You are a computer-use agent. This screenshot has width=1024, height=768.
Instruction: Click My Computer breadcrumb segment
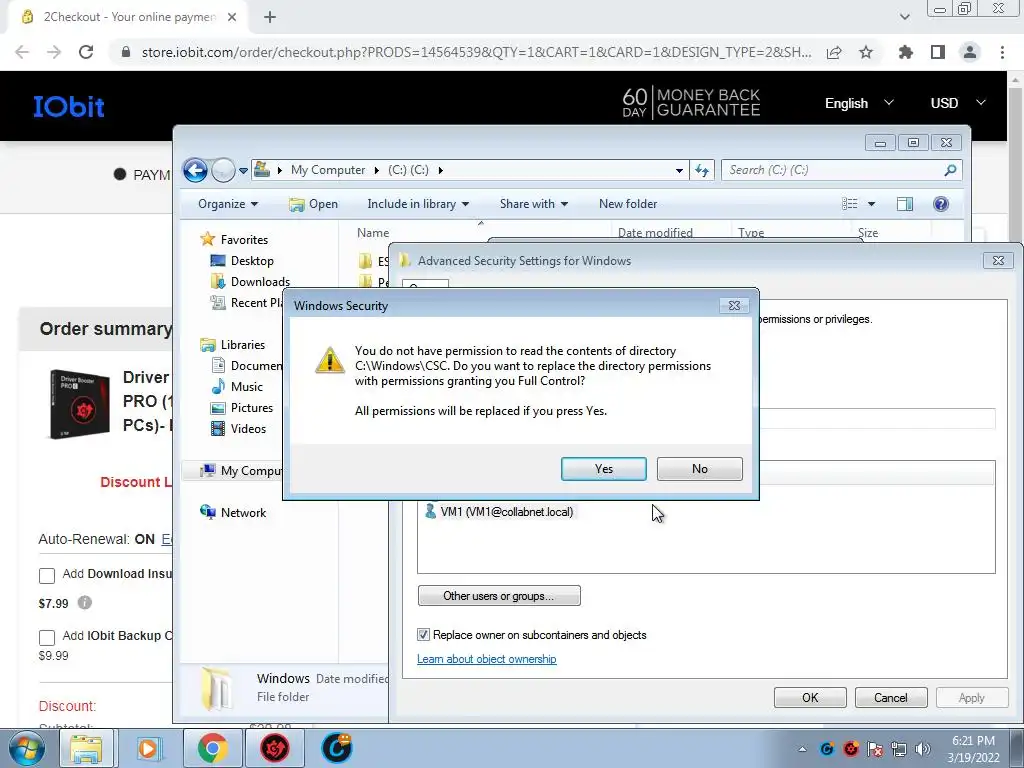(x=328, y=170)
